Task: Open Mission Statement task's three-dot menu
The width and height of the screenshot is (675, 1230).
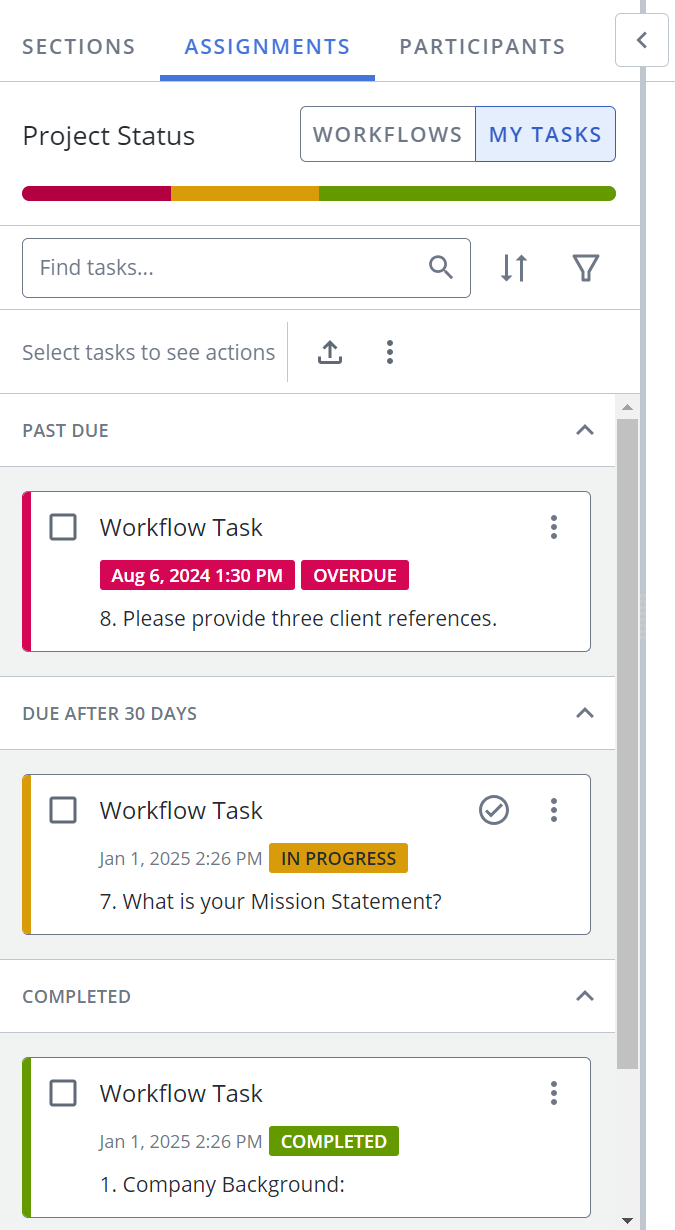Action: tap(554, 810)
